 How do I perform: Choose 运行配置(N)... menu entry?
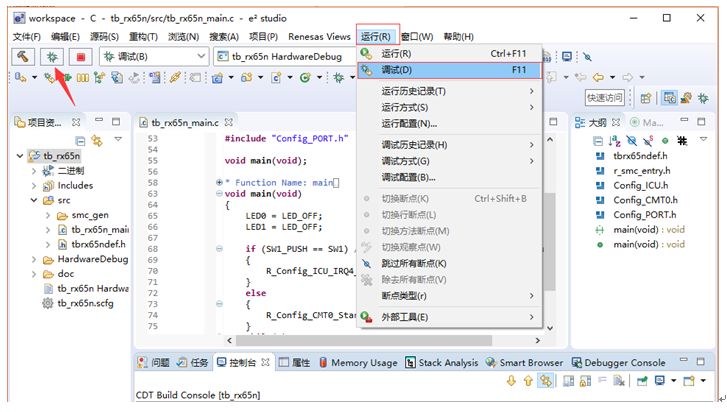449,124
